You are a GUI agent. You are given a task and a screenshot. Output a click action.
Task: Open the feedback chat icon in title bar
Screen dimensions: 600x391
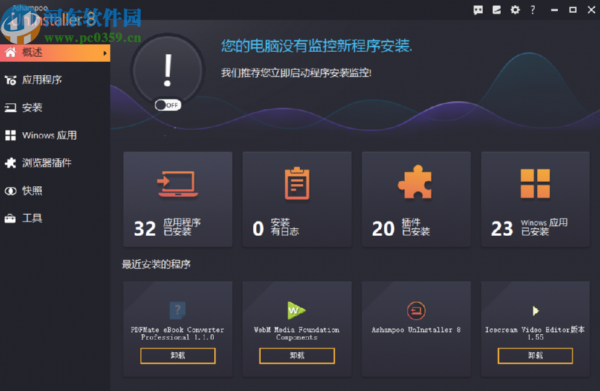coord(478,10)
